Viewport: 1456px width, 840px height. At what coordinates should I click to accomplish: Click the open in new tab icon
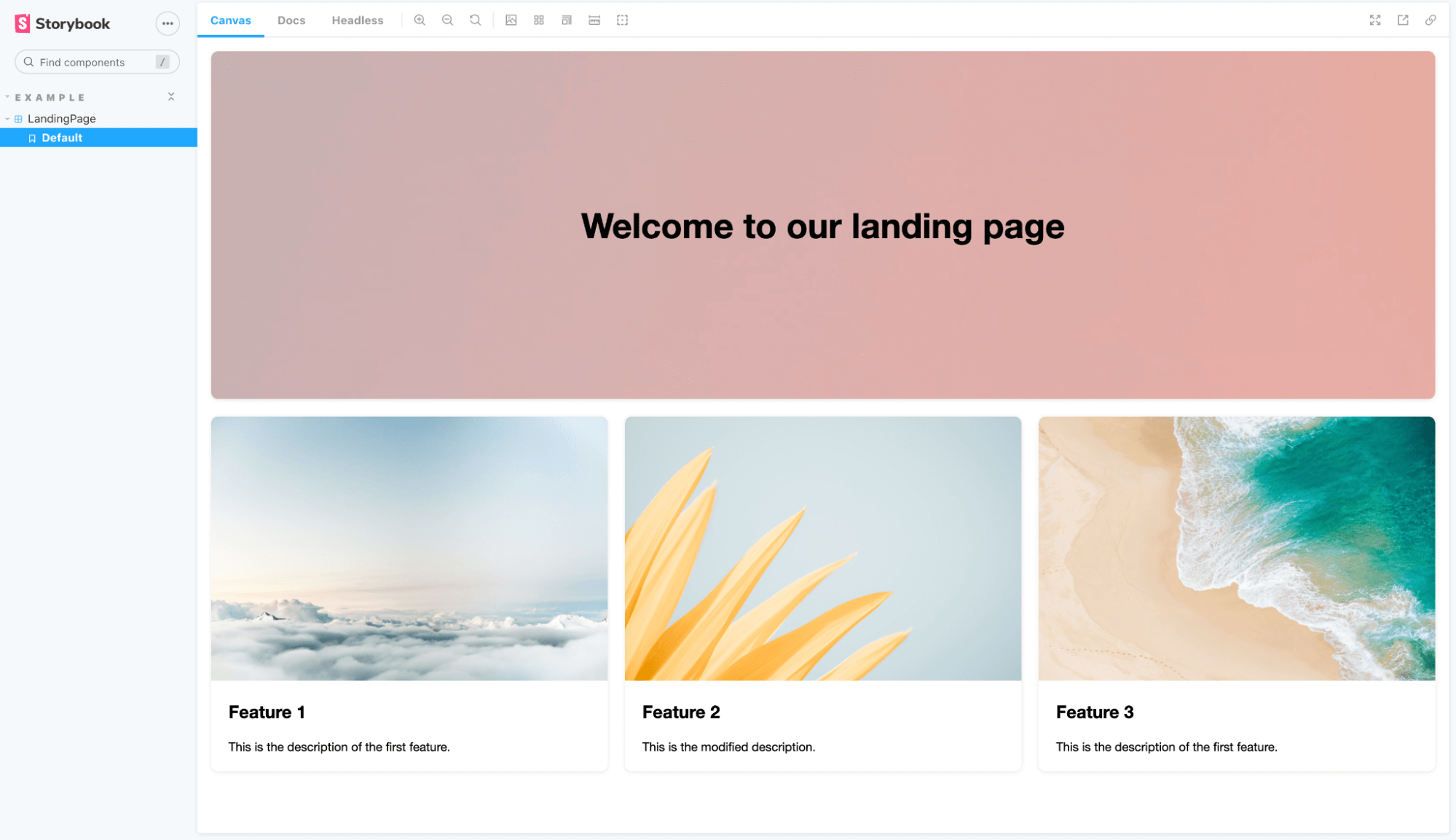(1403, 20)
